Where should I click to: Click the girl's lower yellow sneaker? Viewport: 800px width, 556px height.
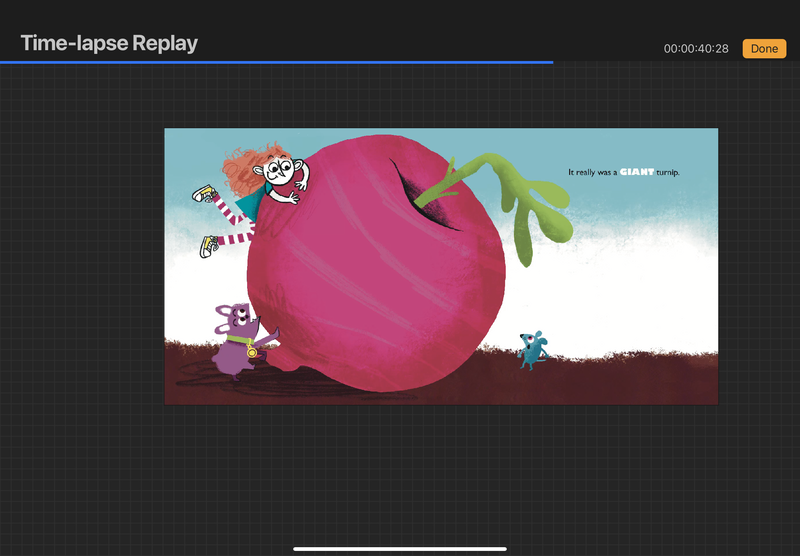(x=209, y=245)
